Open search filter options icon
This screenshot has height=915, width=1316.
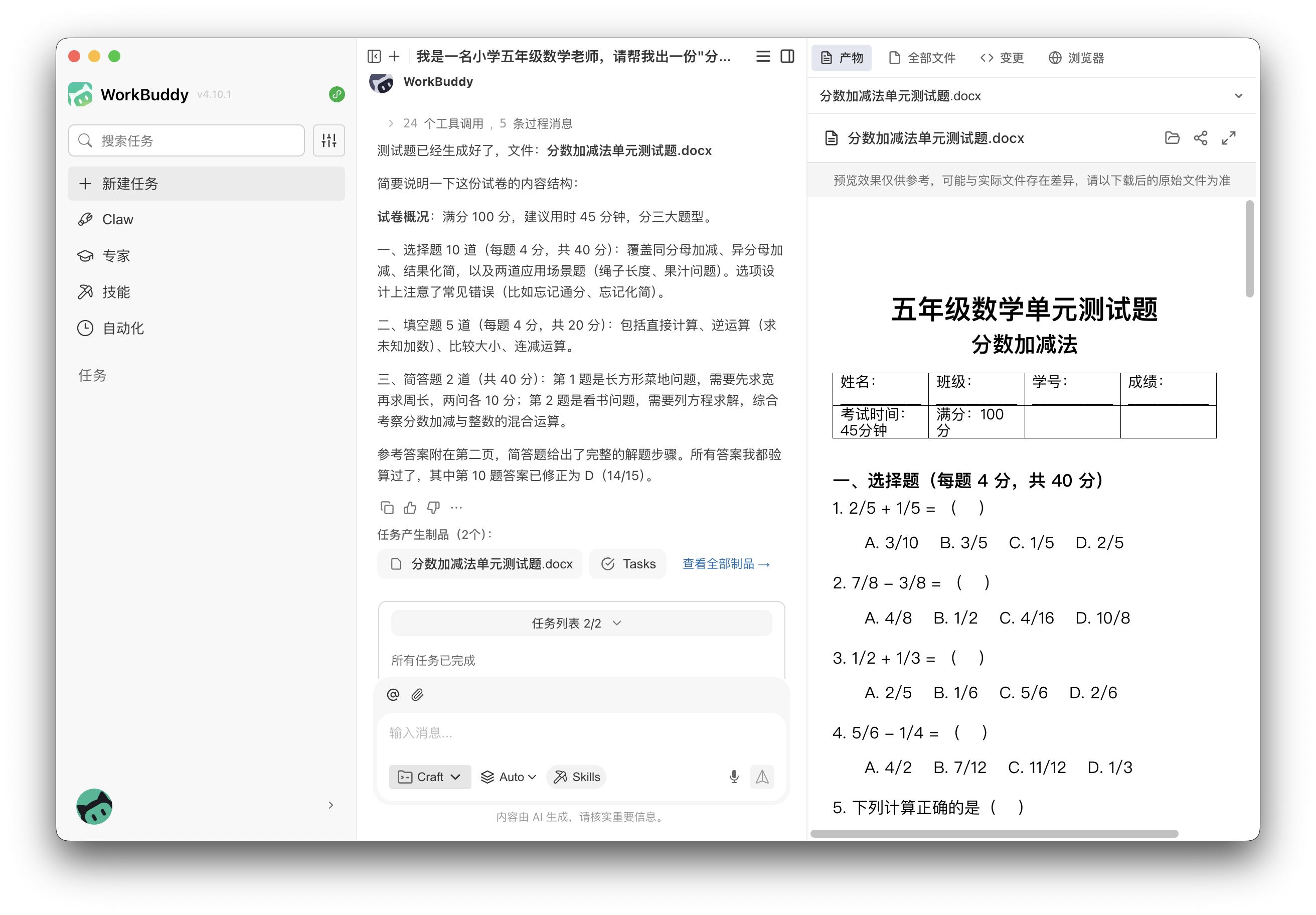coord(329,139)
